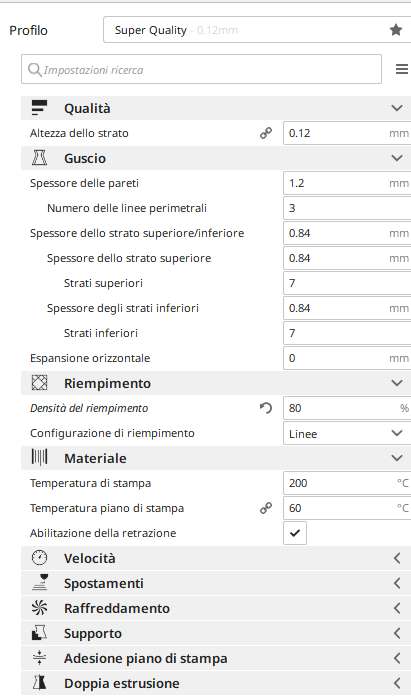This screenshot has width=411, height=697.
Task: Toggle the Abilitazione della retrazione checkbox
Action: coord(295,533)
